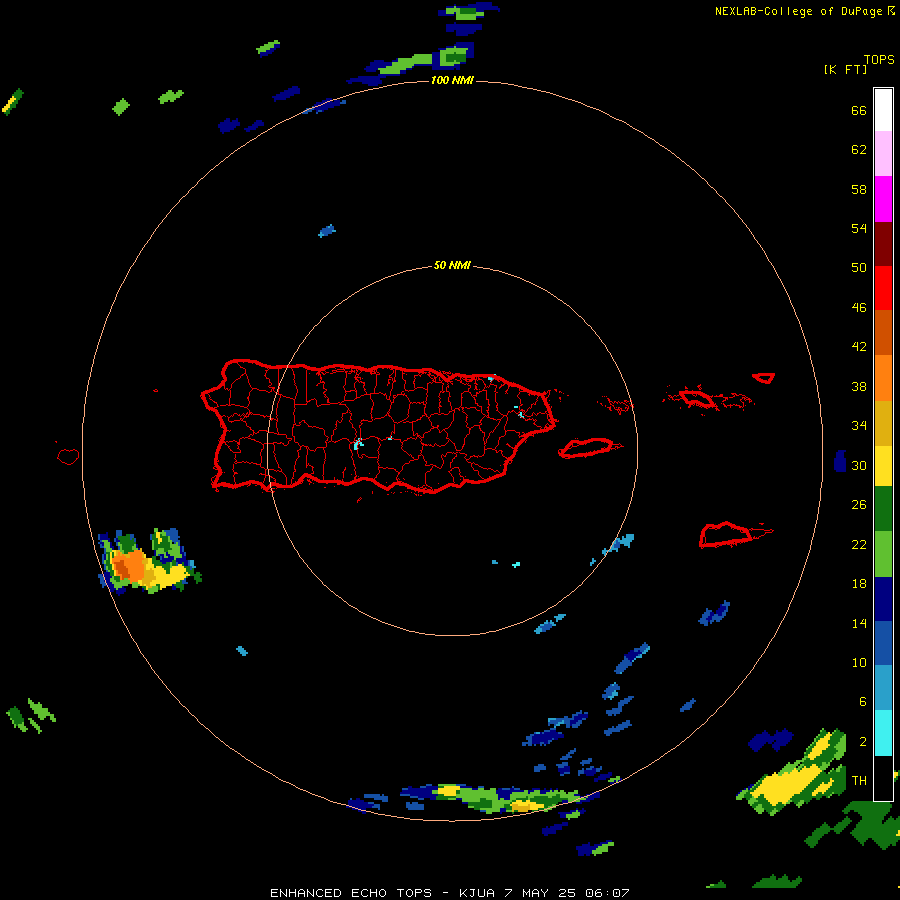This screenshot has width=900, height=900.
Task: Click the "30" legend value
Action: [859, 465]
